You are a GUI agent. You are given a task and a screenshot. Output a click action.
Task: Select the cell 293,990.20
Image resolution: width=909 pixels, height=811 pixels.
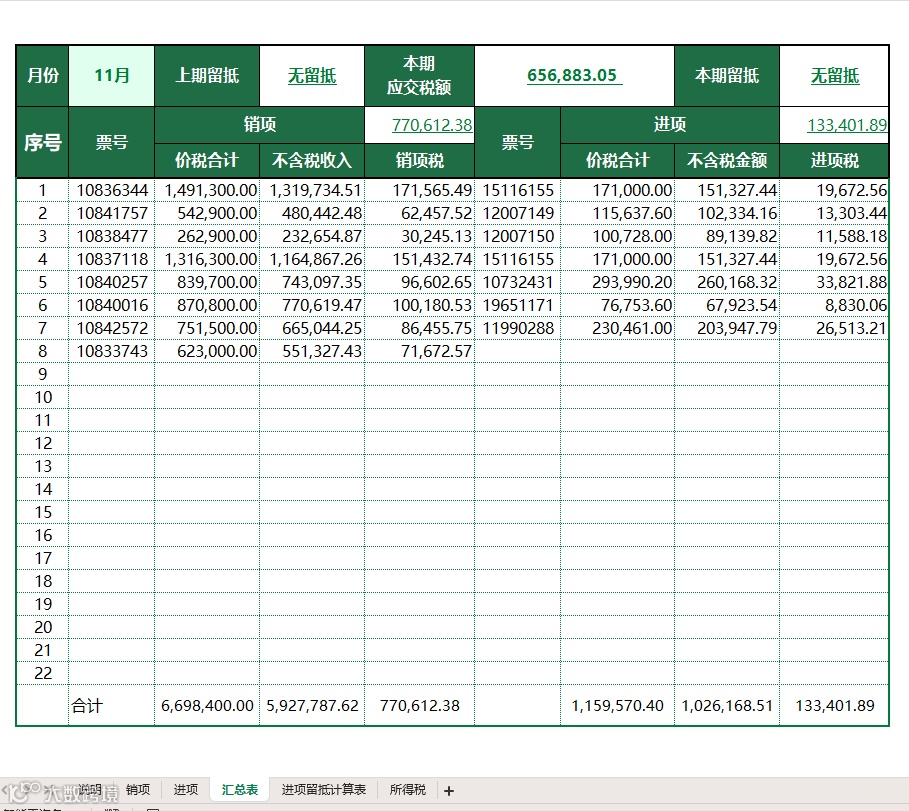click(617, 282)
